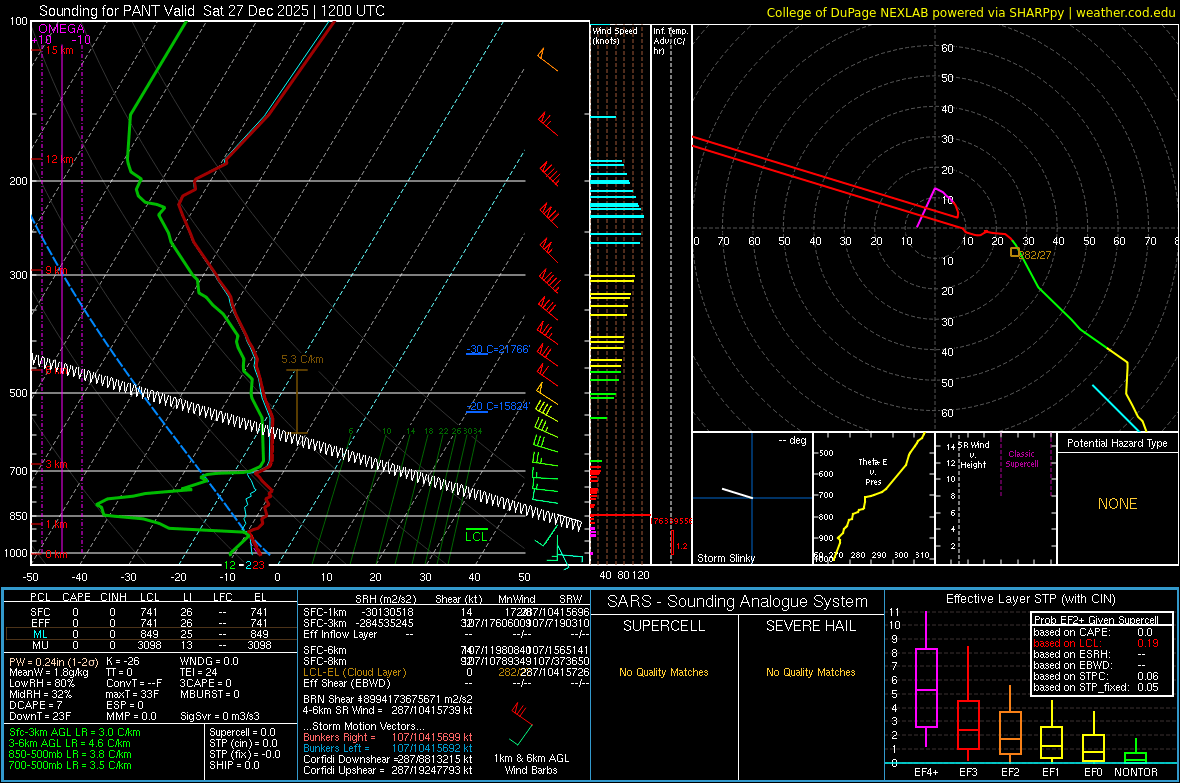Click the green "LCL" marker label
This screenshot has width=1180, height=783.
click(x=476, y=536)
